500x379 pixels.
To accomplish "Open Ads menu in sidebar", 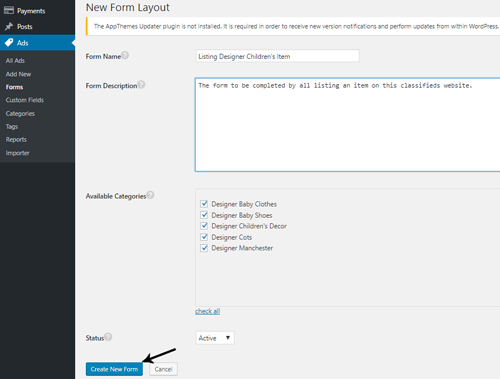I will [37, 43].
